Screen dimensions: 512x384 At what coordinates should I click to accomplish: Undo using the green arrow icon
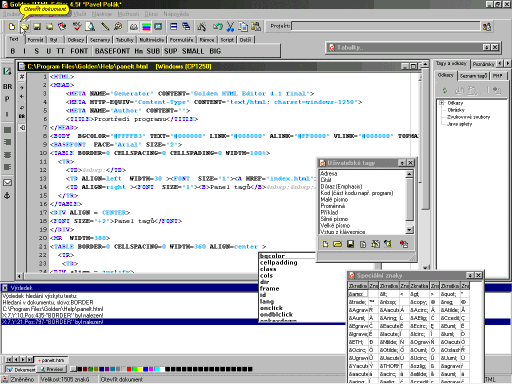coord(218,26)
